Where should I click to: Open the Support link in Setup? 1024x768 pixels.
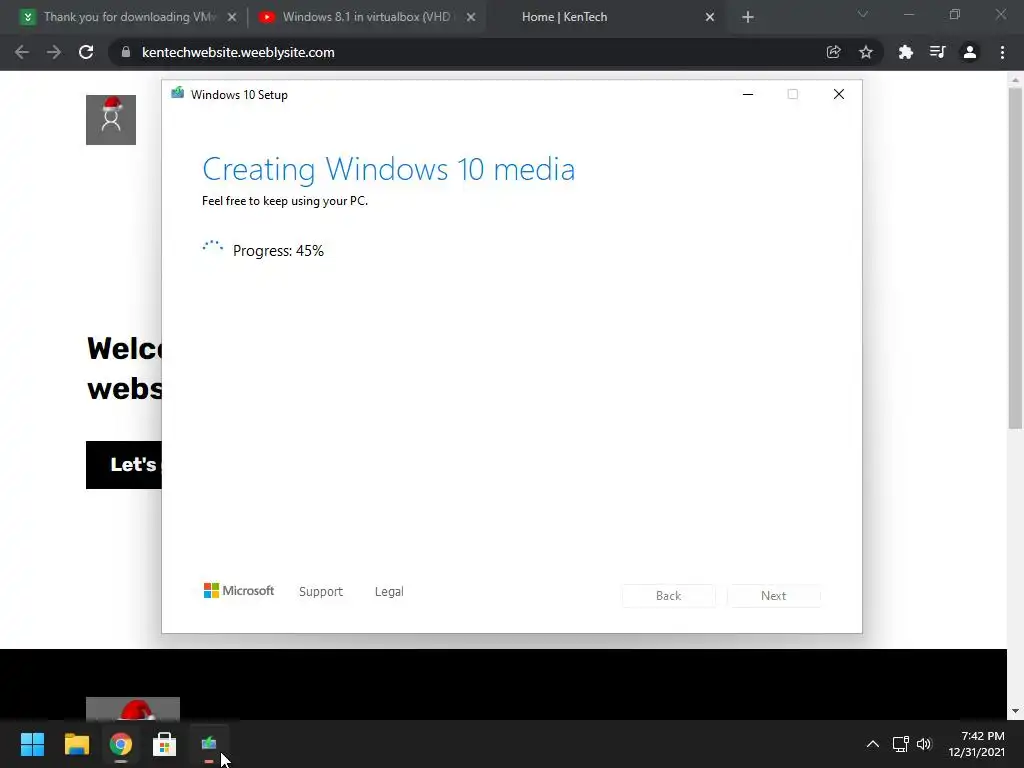point(321,592)
